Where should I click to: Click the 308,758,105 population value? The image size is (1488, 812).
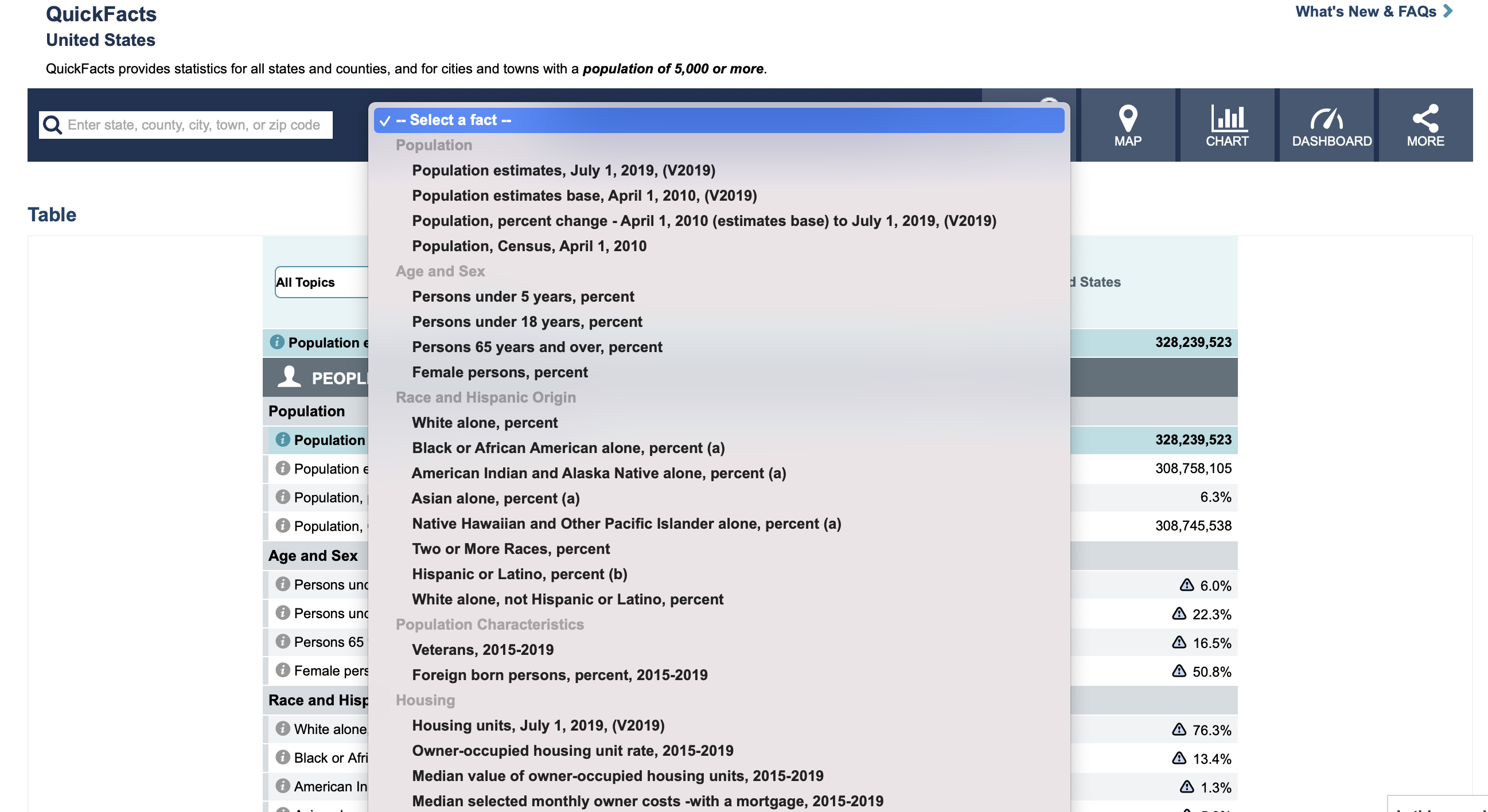coord(1193,469)
